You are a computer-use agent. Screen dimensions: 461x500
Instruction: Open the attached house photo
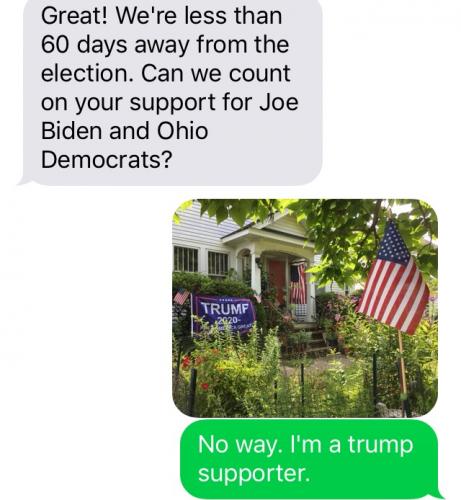click(305, 308)
